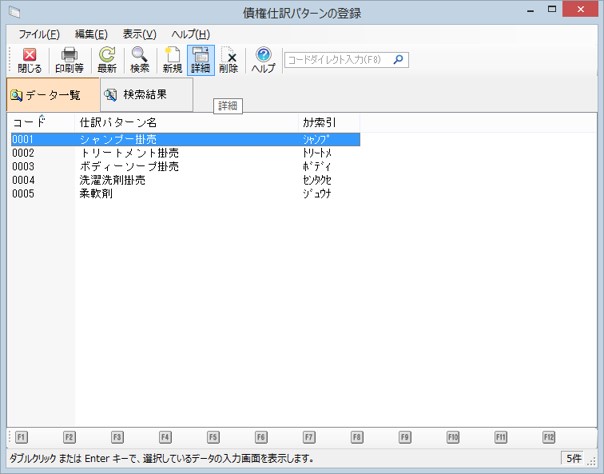Open the 表示(V) menu

click(x=139, y=34)
